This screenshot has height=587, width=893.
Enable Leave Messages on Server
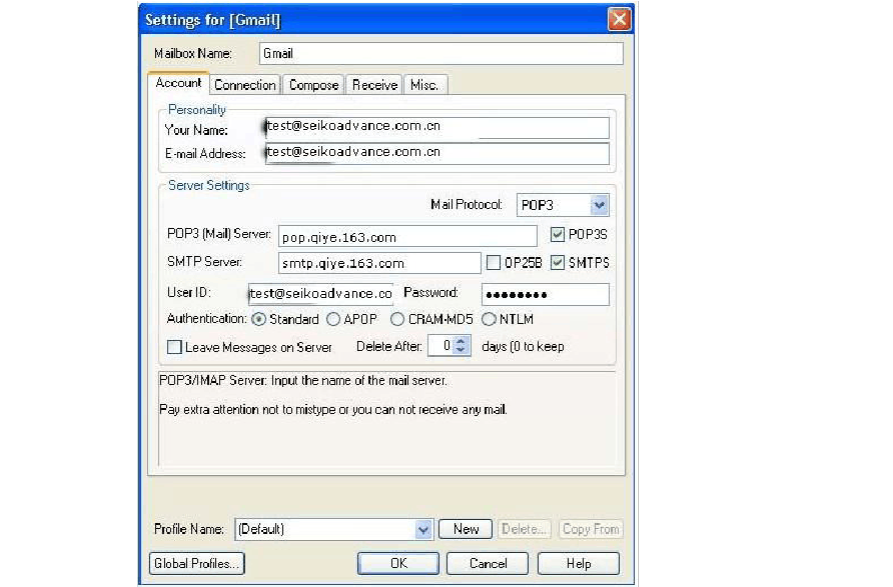tap(174, 347)
